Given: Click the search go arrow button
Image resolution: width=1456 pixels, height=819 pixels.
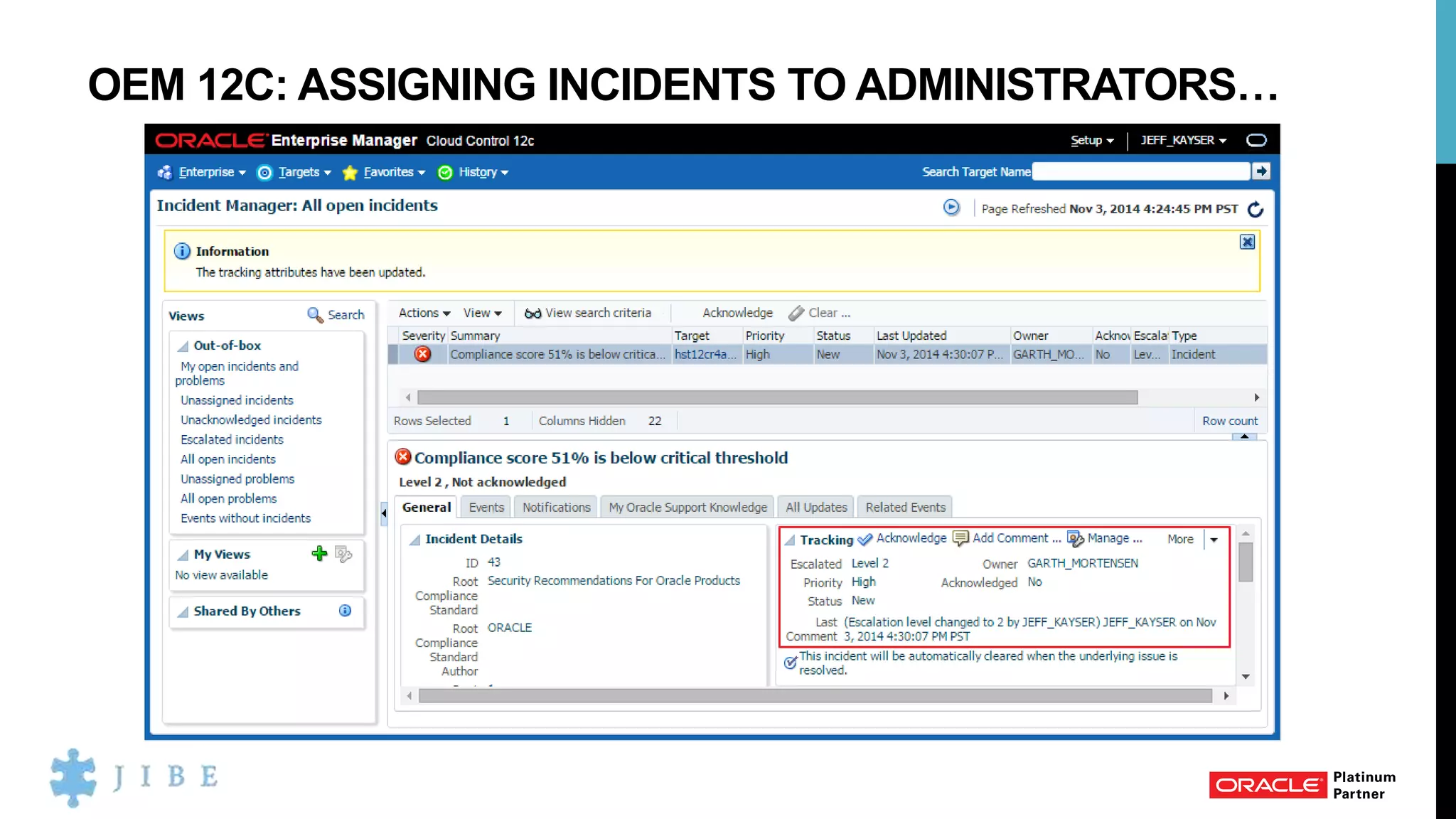Looking at the screenshot, I should [1261, 171].
